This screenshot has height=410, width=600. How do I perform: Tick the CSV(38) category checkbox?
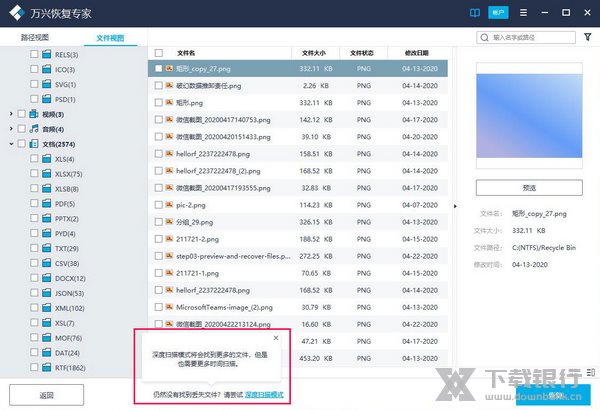tap(34, 263)
